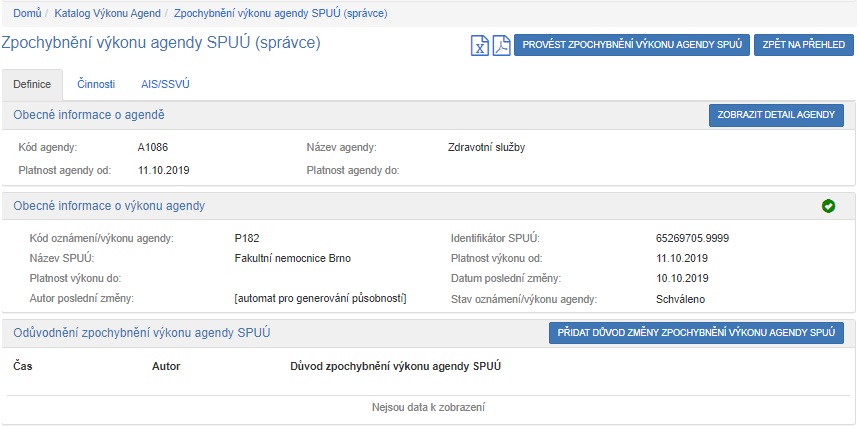Sort table by Autor column
Screen dimensions: 859x426
pyautogui.click(x=166, y=367)
